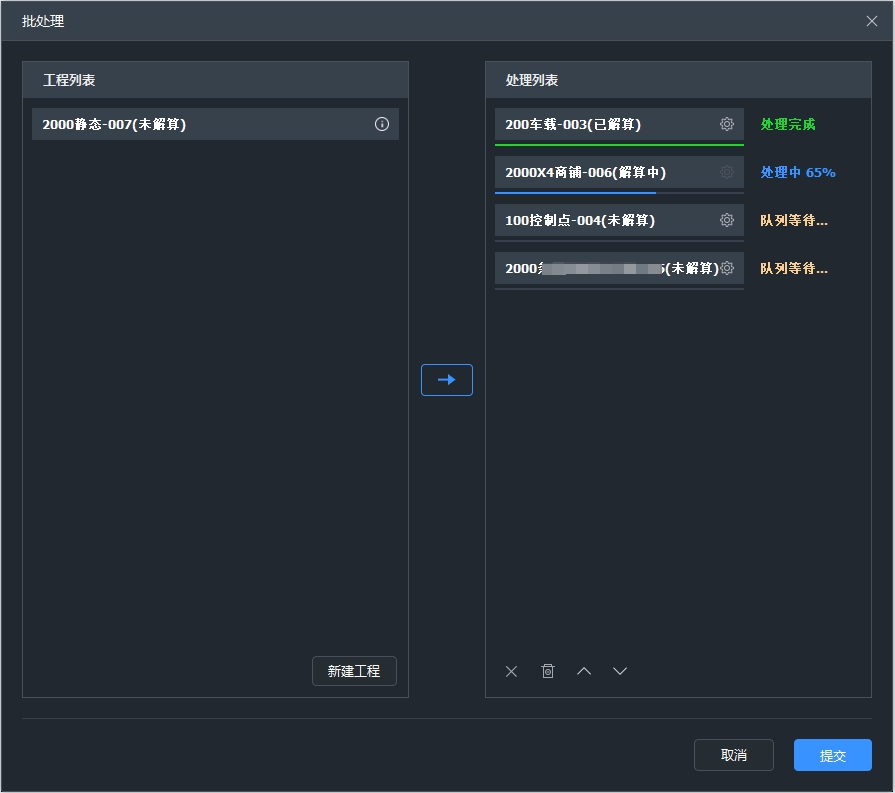Click the X remove icon below processing list
Image resolution: width=895 pixels, height=793 pixels.
(512, 671)
